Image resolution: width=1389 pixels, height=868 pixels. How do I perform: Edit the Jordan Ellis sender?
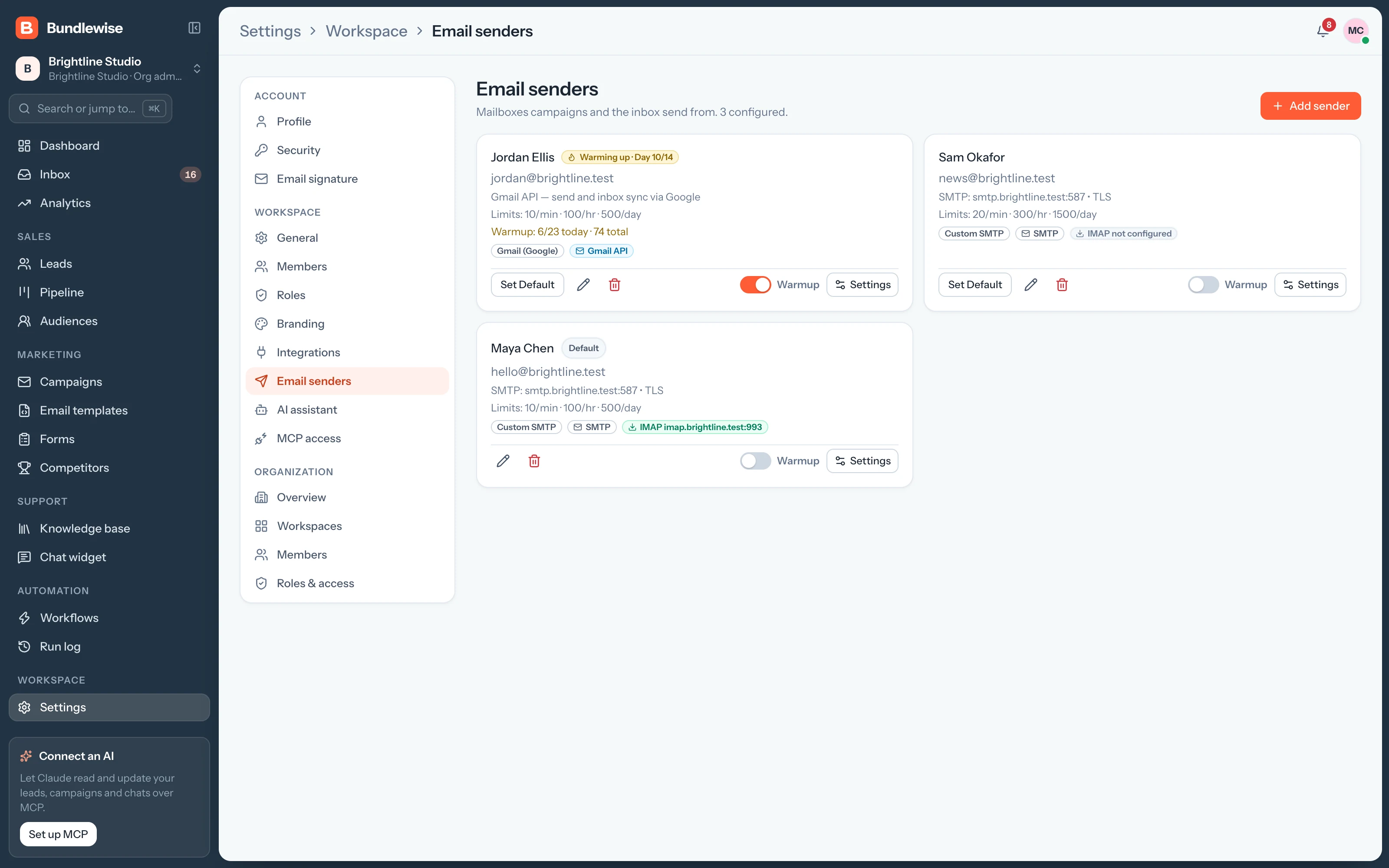tap(583, 285)
